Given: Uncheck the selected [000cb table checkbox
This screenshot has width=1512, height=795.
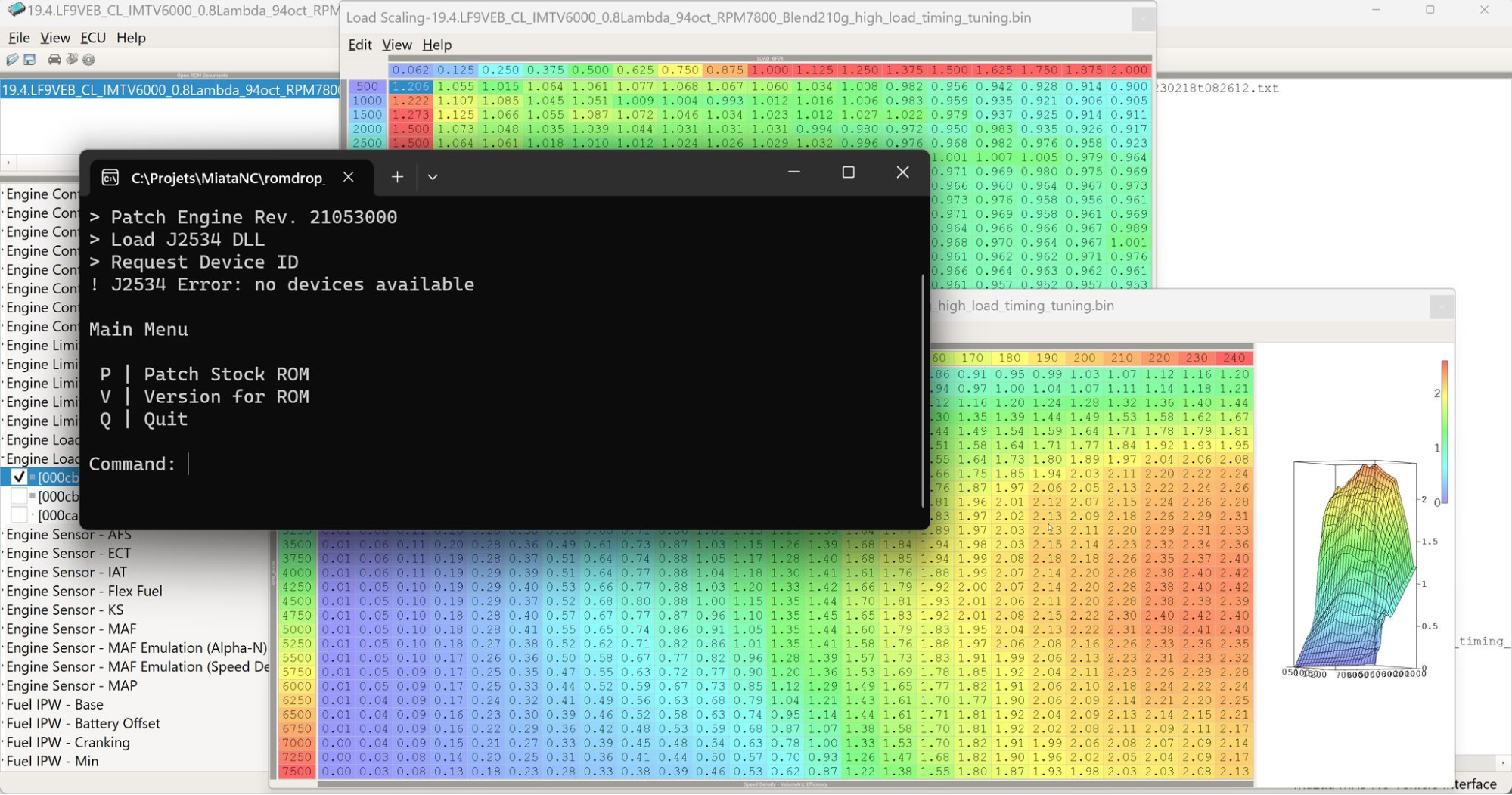Looking at the screenshot, I should pos(19,477).
